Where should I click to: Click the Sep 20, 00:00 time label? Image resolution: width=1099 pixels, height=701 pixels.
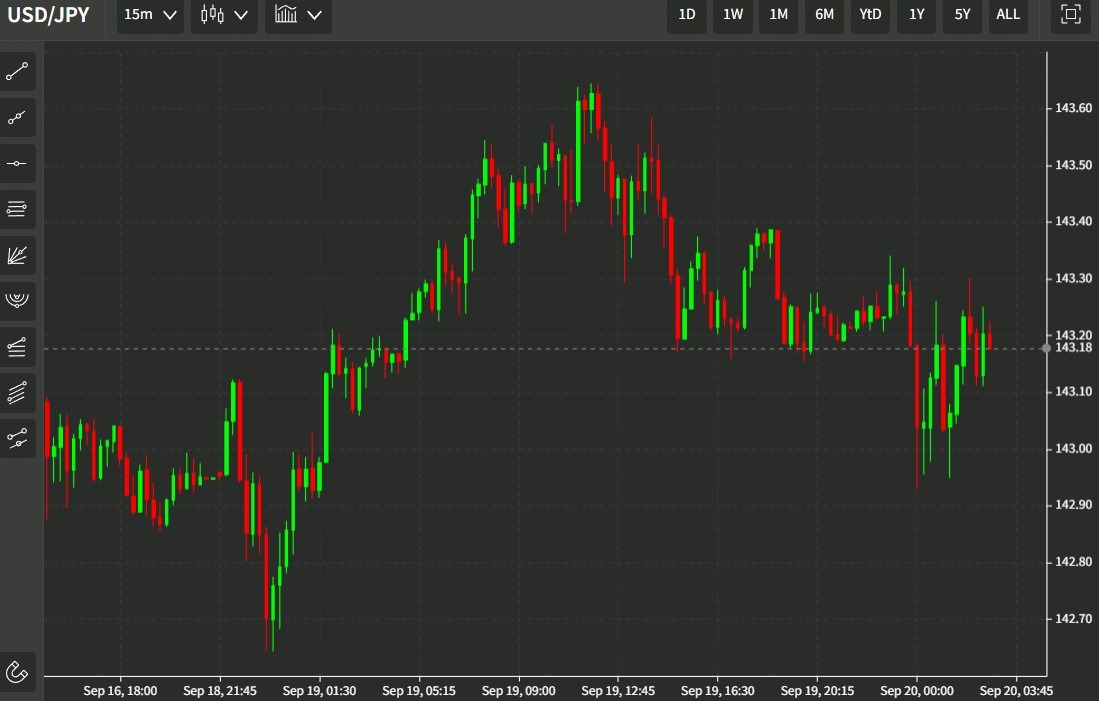coord(917,691)
